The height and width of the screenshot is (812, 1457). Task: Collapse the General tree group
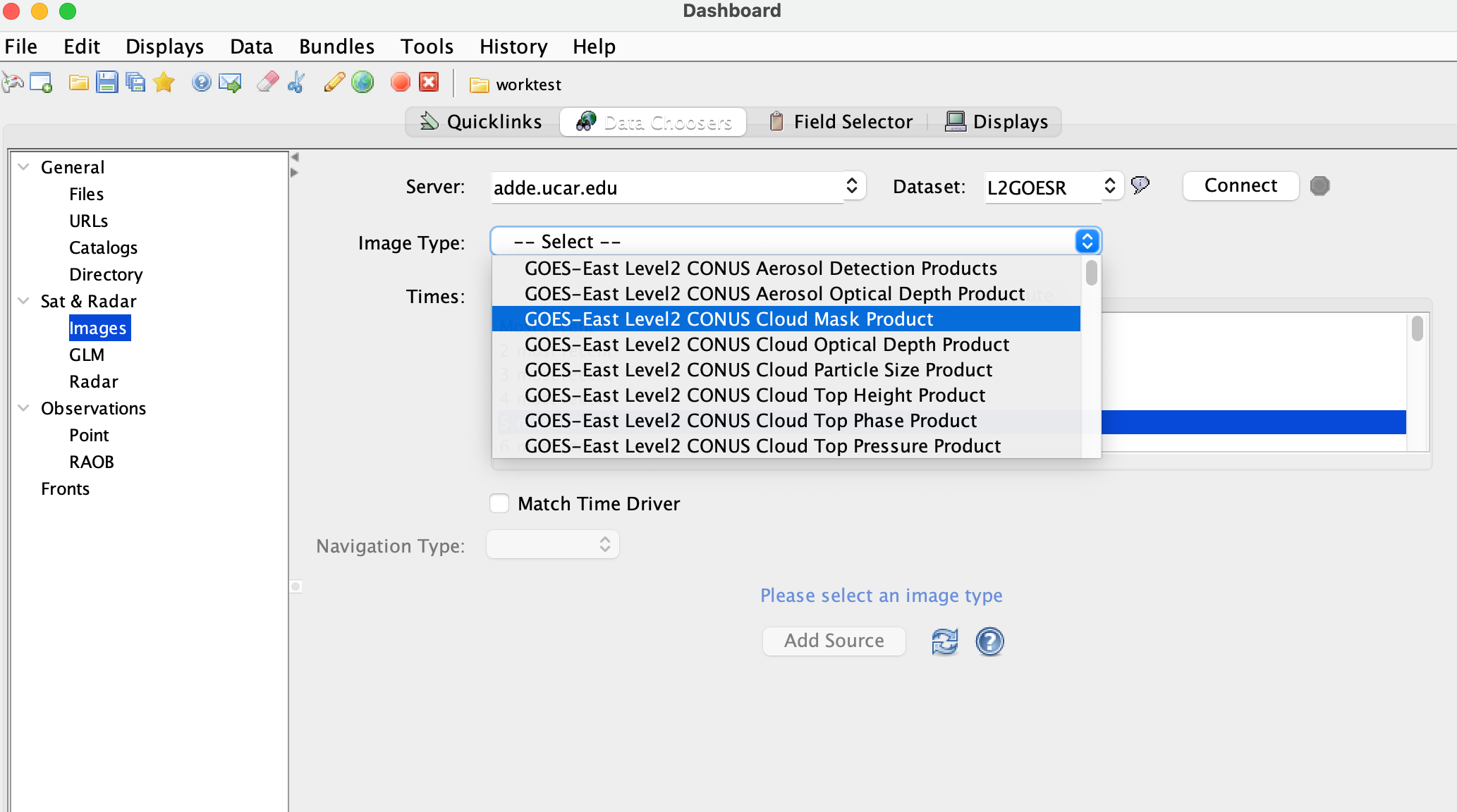[24, 167]
